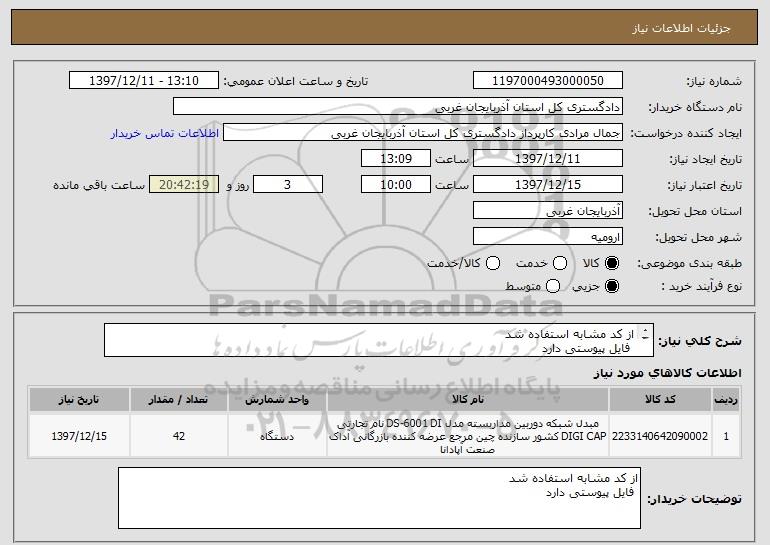The image size is (770, 545).
Task: Select the متوسط purchase type radio
Action: (x=553, y=286)
